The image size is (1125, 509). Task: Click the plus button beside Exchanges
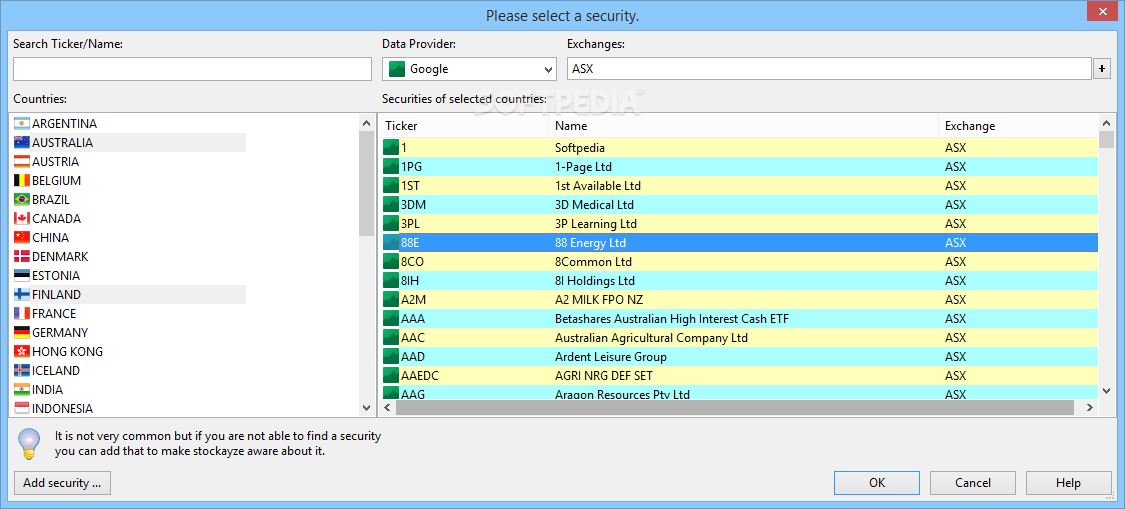tap(1102, 69)
